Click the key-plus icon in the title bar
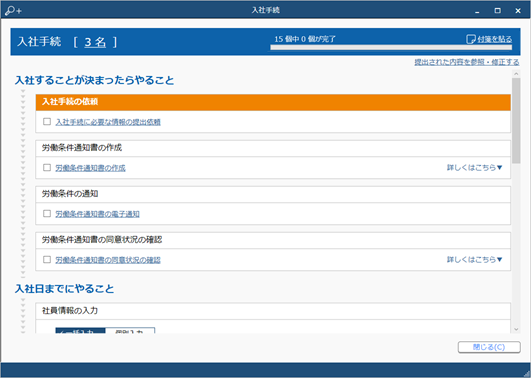This screenshot has height=378, width=531. [x=13, y=11]
